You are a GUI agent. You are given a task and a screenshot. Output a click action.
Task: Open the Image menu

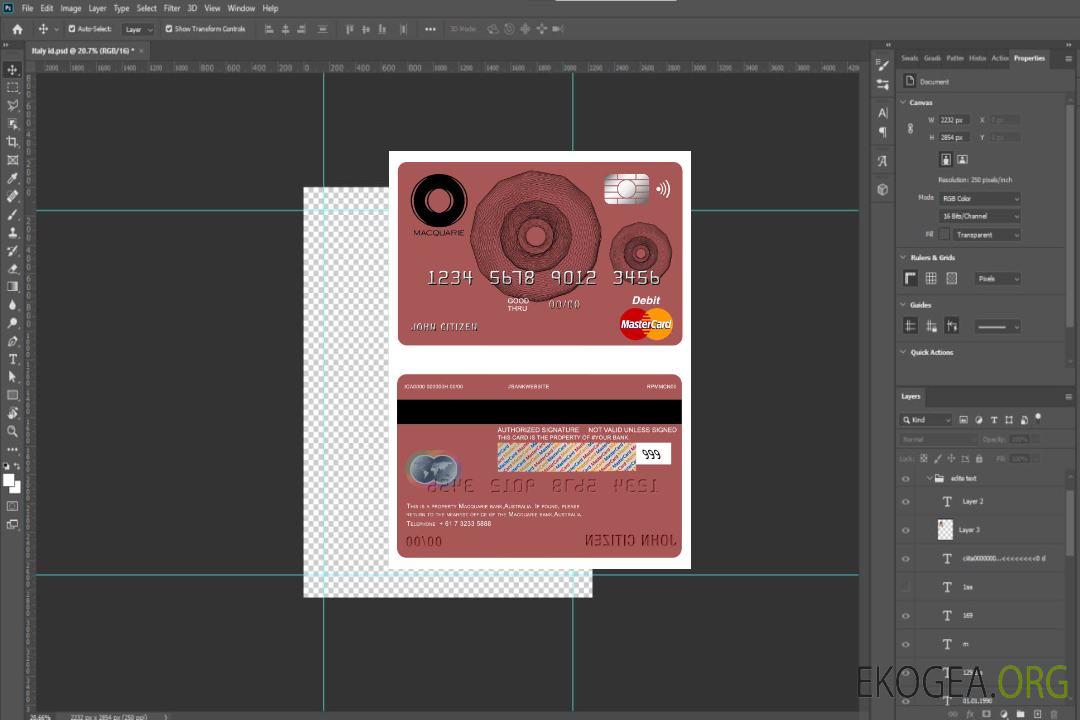(71, 8)
